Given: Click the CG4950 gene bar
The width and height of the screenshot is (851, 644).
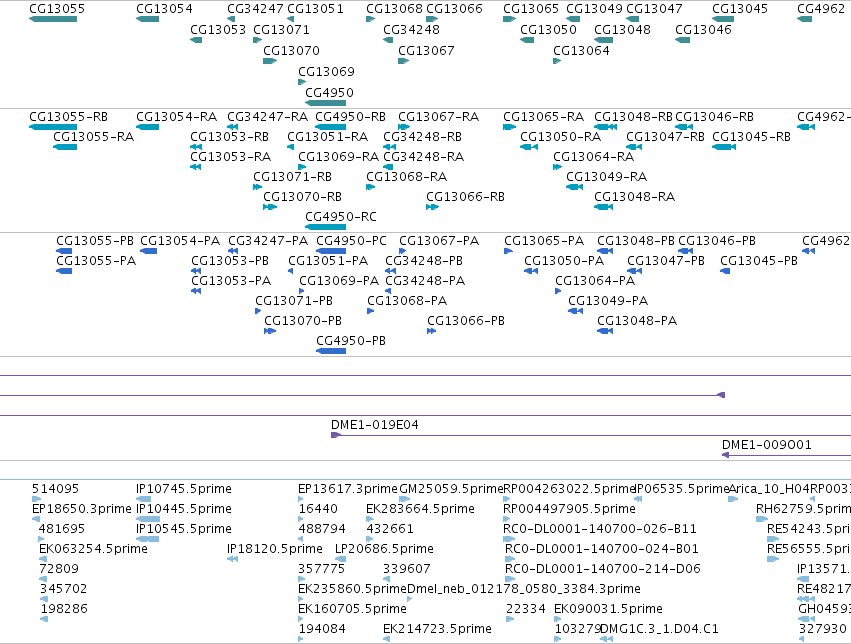Looking at the screenshot, I should point(326,103).
